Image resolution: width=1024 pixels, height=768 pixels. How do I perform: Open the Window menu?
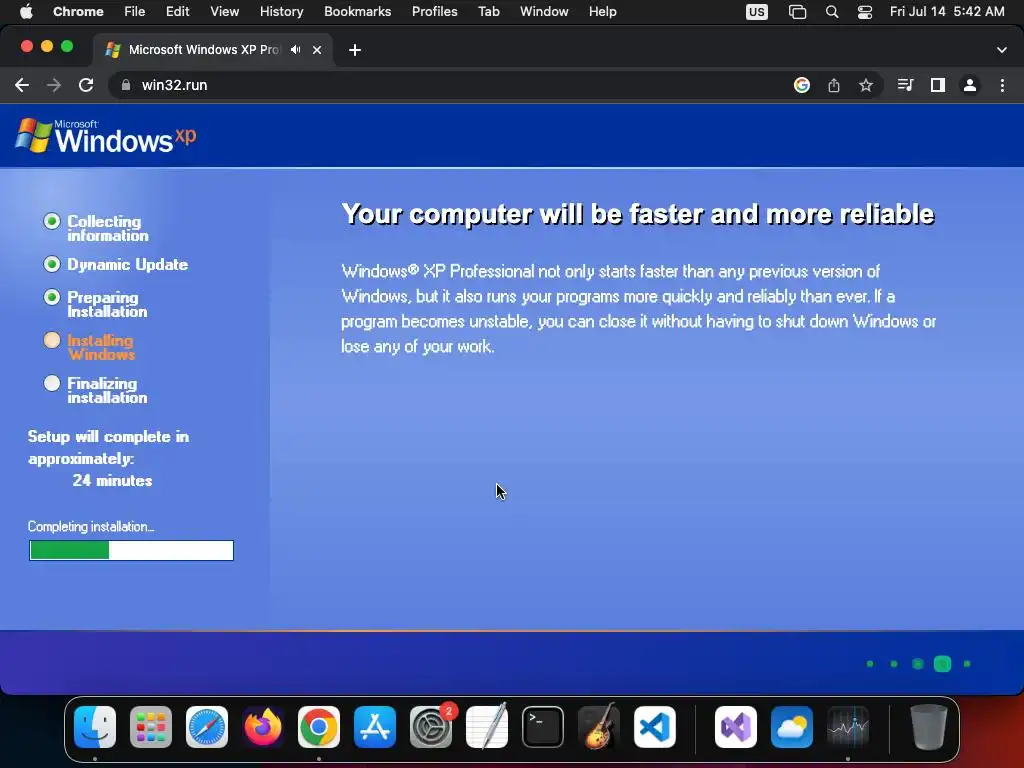544,12
